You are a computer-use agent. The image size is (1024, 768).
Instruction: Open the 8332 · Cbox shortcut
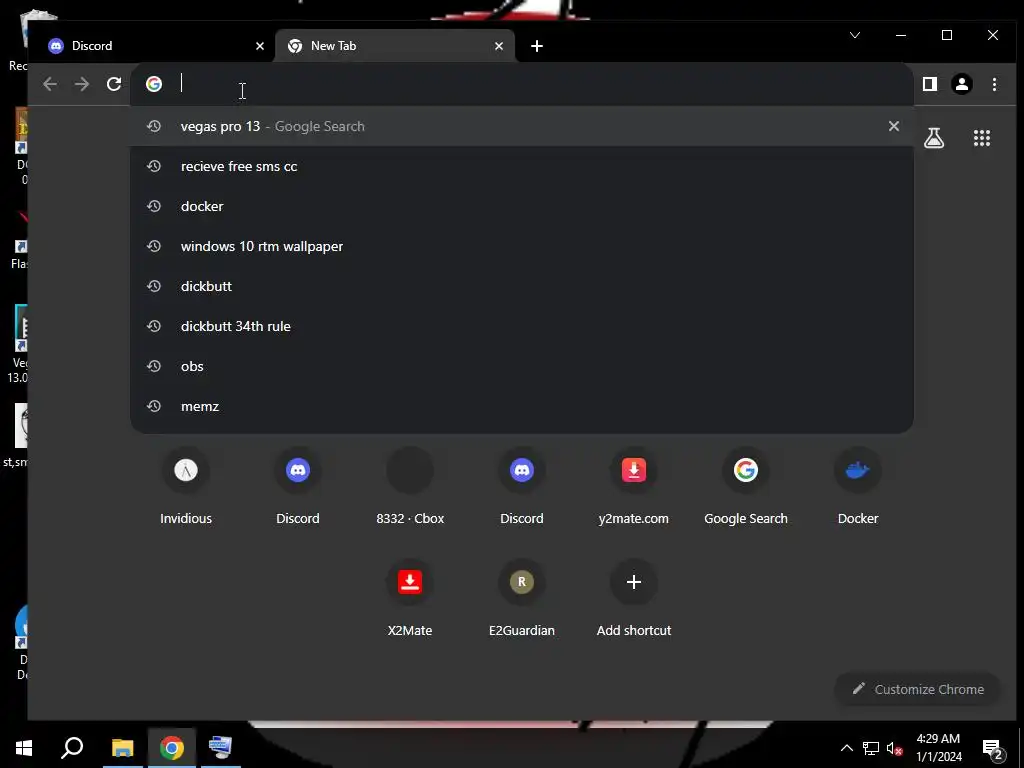[410, 487]
